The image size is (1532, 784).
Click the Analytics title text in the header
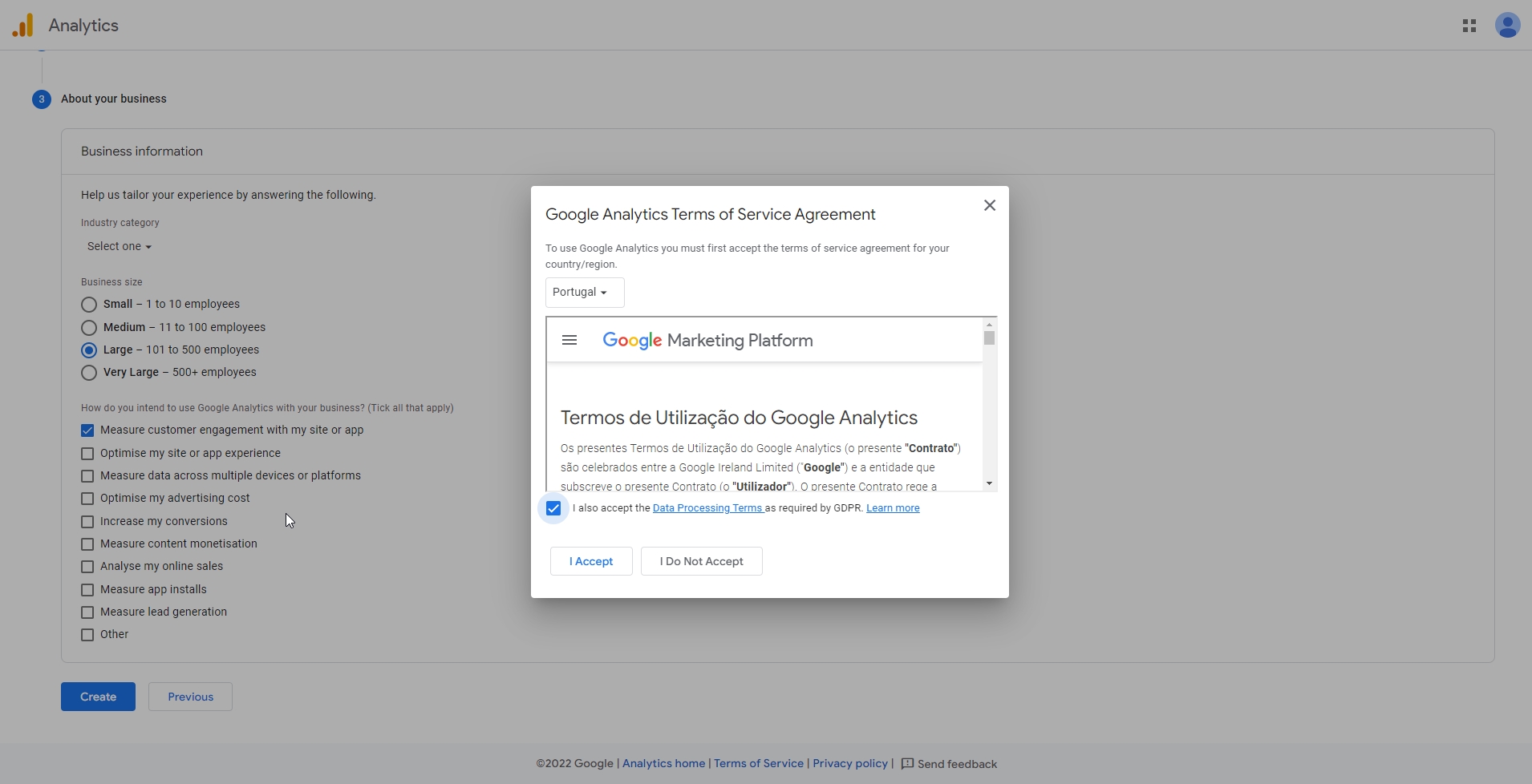pyautogui.click(x=83, y=26)
